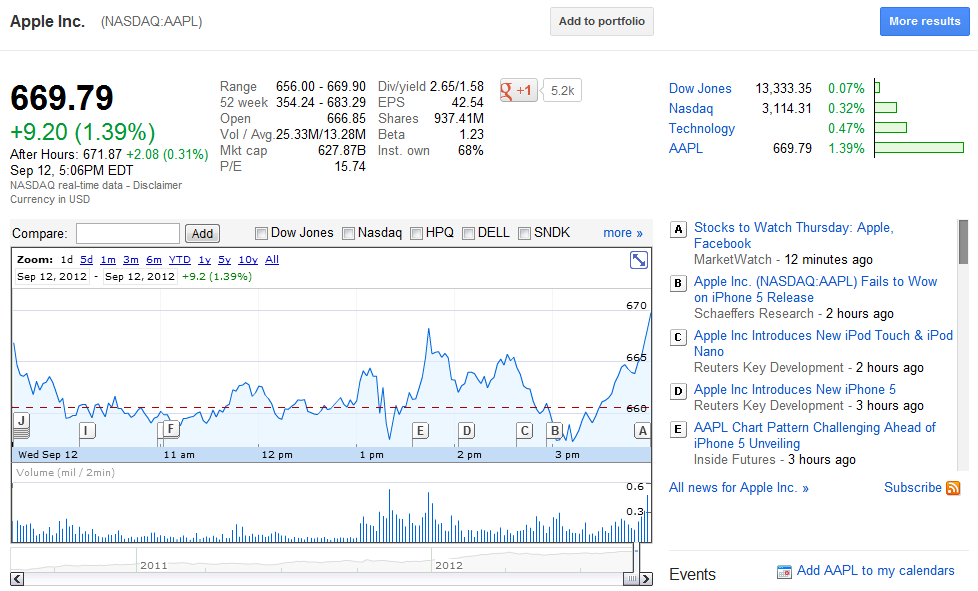
Task: Click the Add compare button
Action: tap(202, 234)
